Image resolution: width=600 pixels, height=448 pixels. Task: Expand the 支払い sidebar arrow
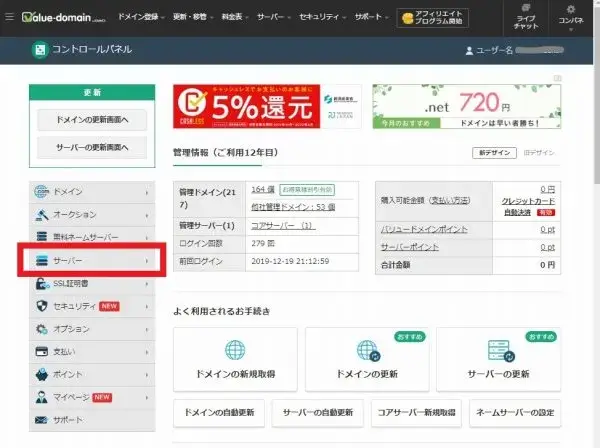[147, 352]
